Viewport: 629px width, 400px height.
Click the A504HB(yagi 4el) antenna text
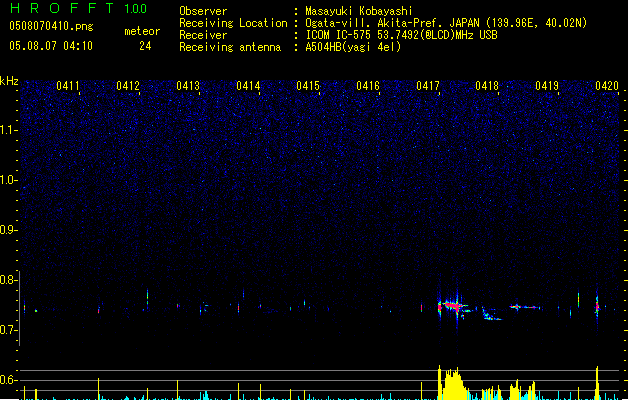pos(353,47)
